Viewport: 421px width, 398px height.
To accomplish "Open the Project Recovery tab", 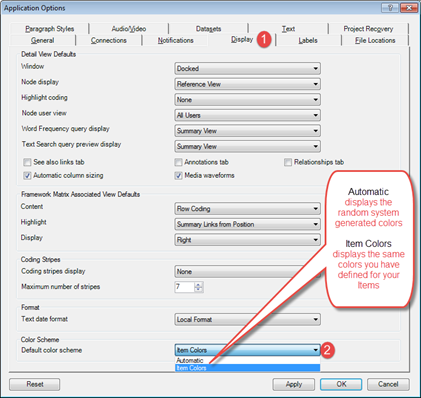I will 368,29.
